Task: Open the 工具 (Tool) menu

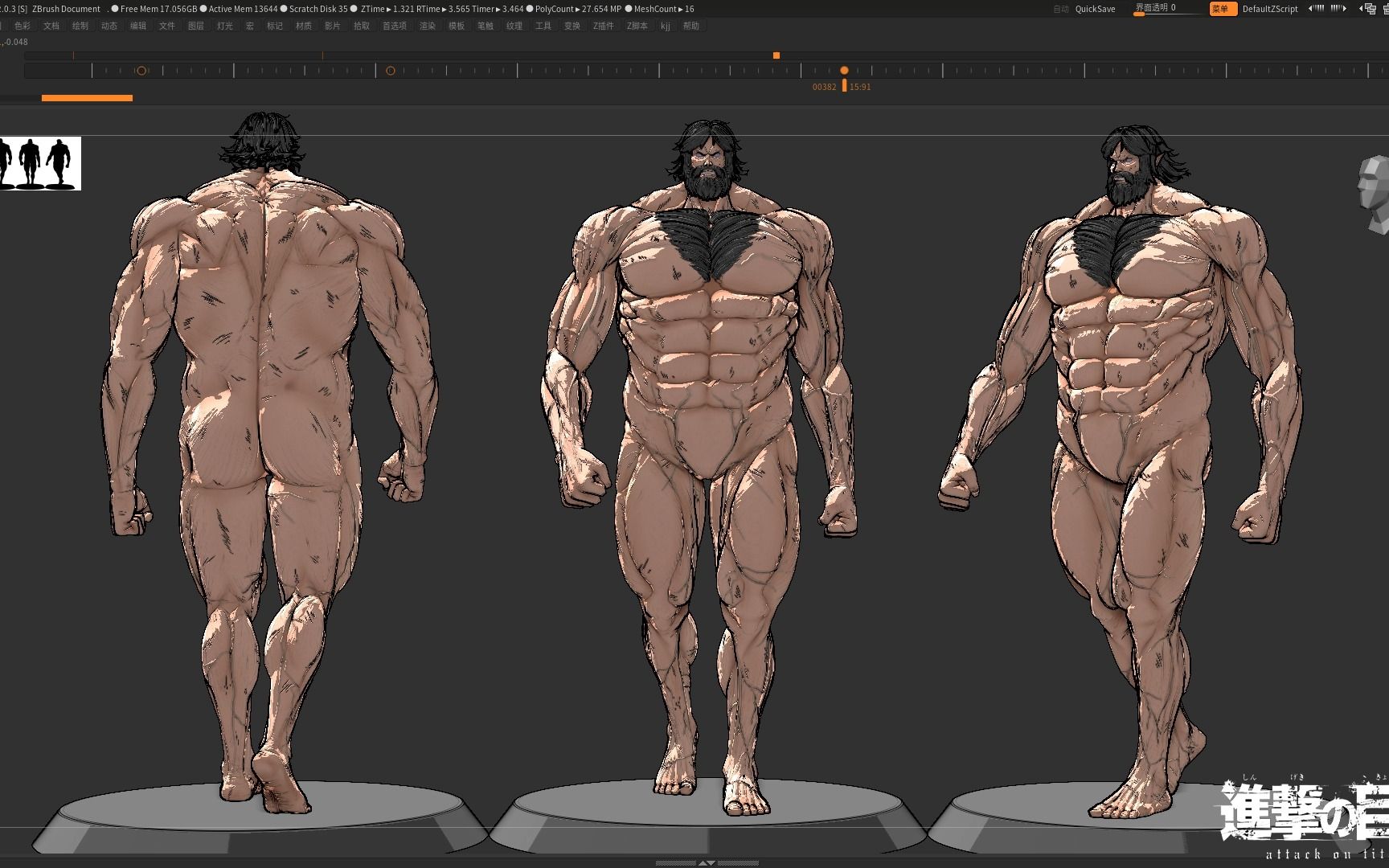Action: point(543,26)
